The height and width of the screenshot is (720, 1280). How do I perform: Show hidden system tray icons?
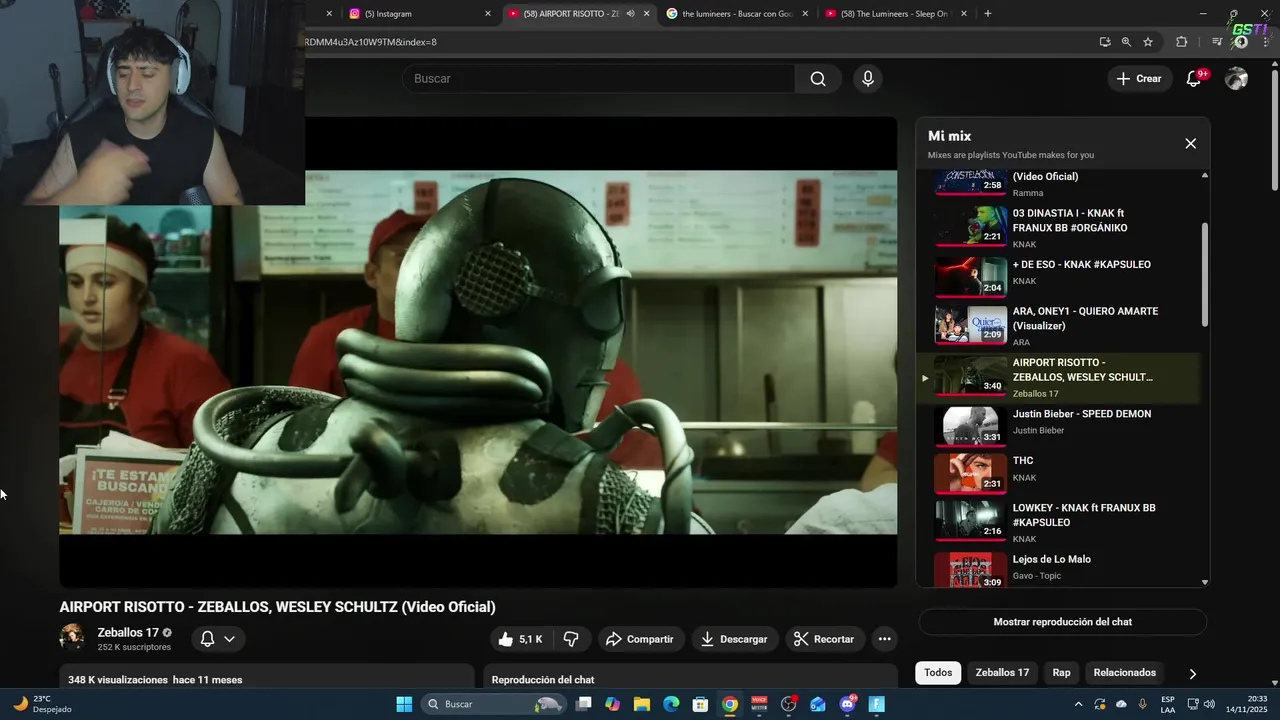click(1078, 704)
